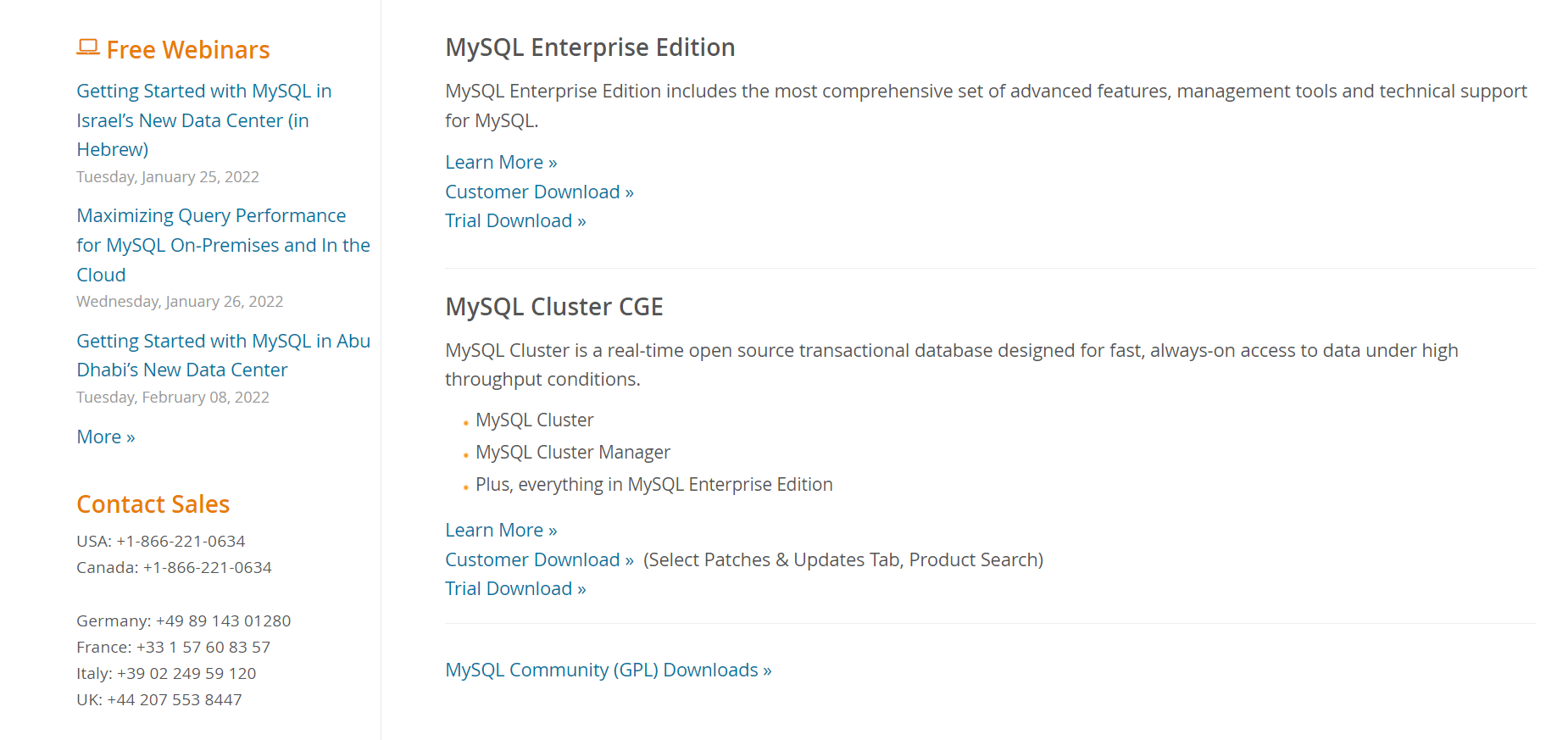The width and height of the screenshot is (1568, 740).
Task: Click the MySQL Cluster CGE heading
Action: tap(553, 307)
